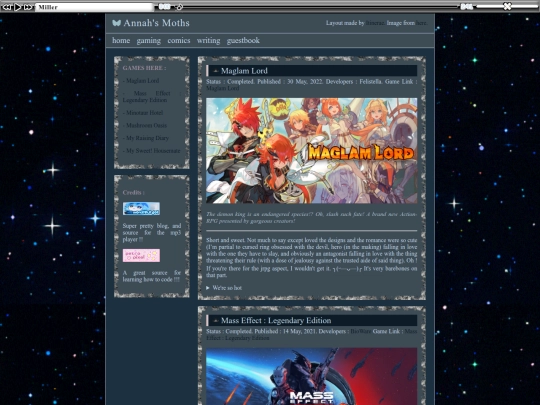This screenshot has height=405, width=540.
Task: Adjust the volume slider handle
Action: 507,6
